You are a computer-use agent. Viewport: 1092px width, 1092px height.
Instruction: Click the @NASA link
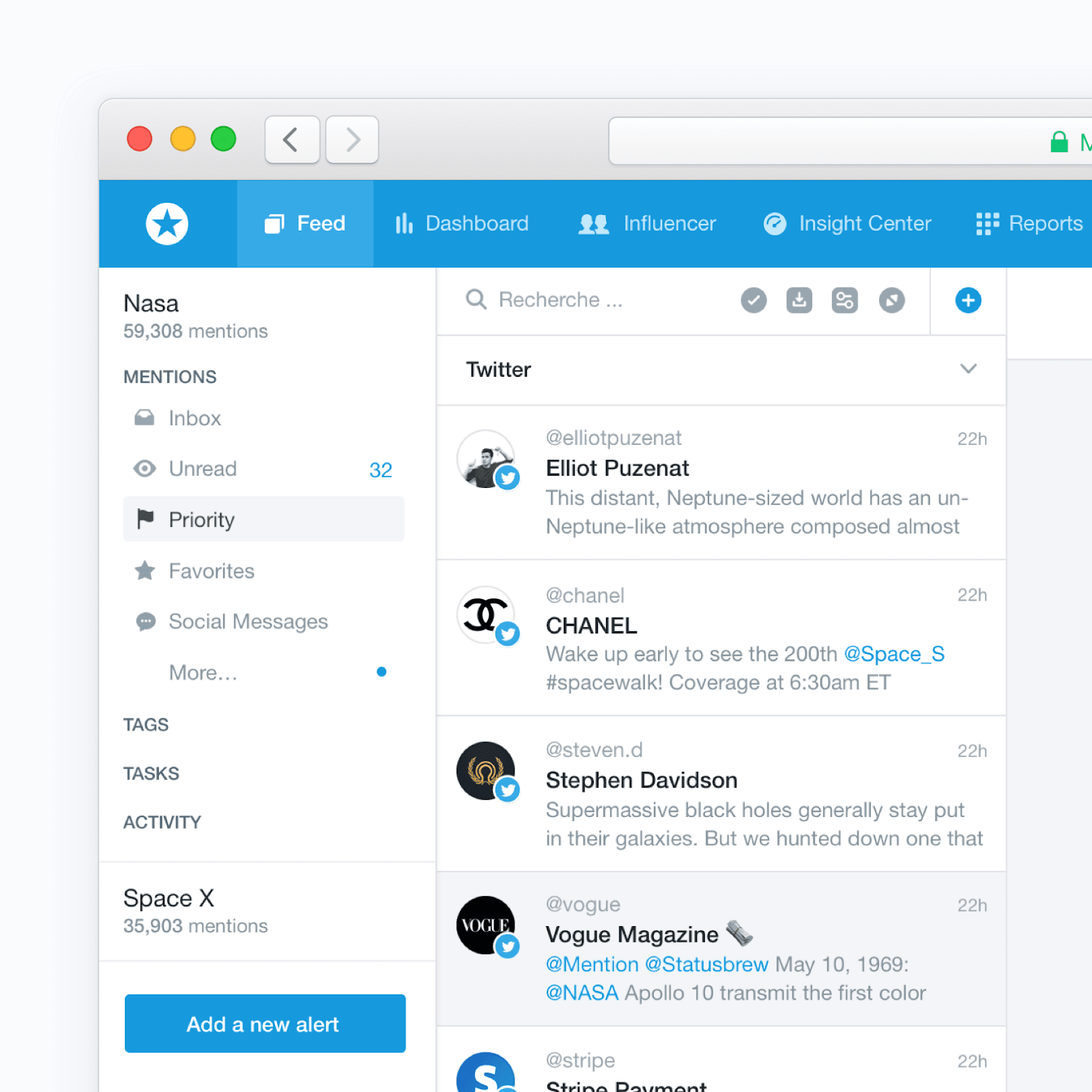click(x=581, y=993)
